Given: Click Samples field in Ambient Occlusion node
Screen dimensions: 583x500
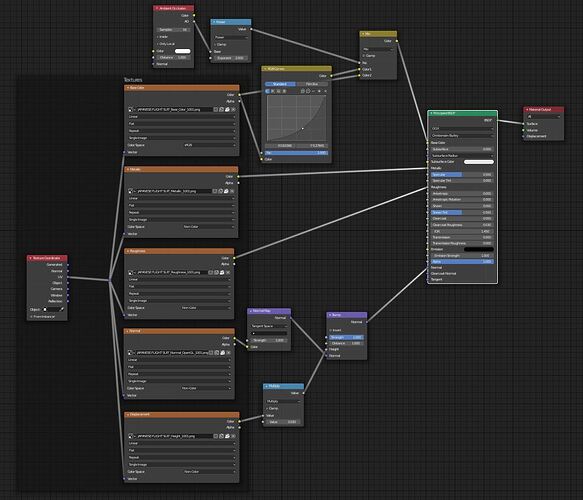Looking at the screenshot, I should 174,30.
